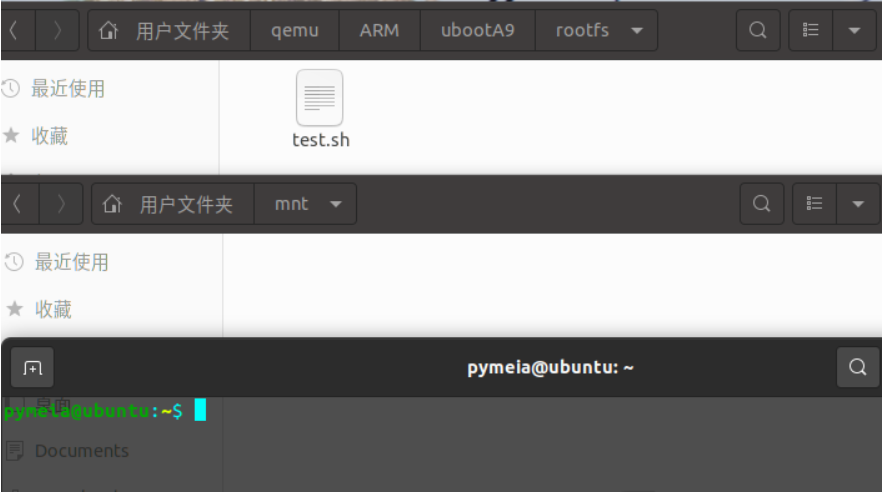Open view options dropdown in rootfs window
The width and height of the screenshot is (885, 492).
pos(855,30)
